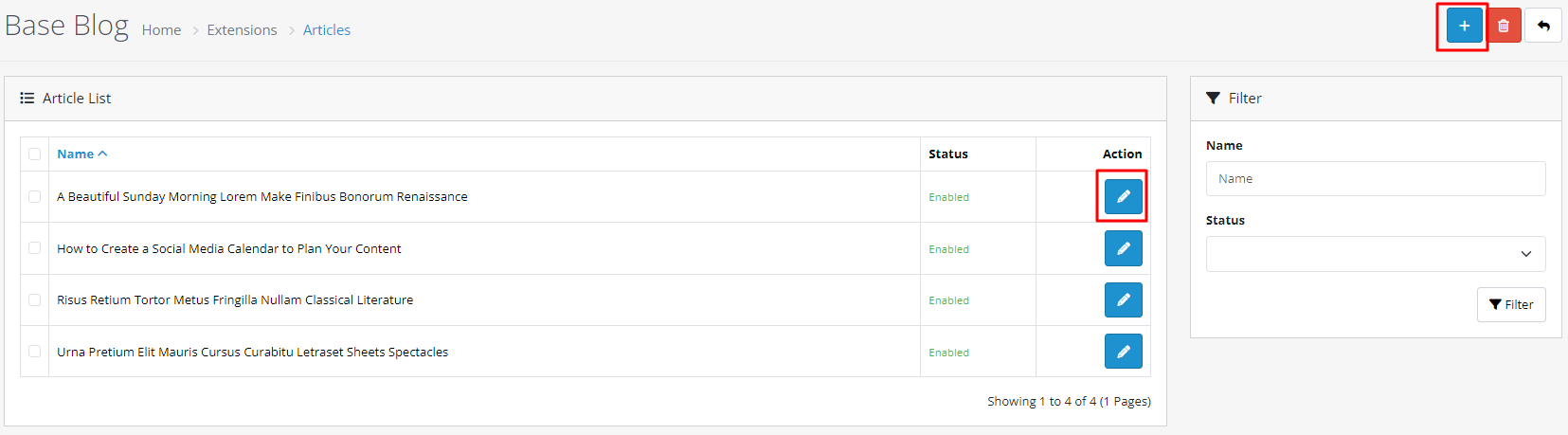The width and height of the screenshot is (1568, 435).
Task: Focus the Name filter input field
Action: coord(1375,178)
